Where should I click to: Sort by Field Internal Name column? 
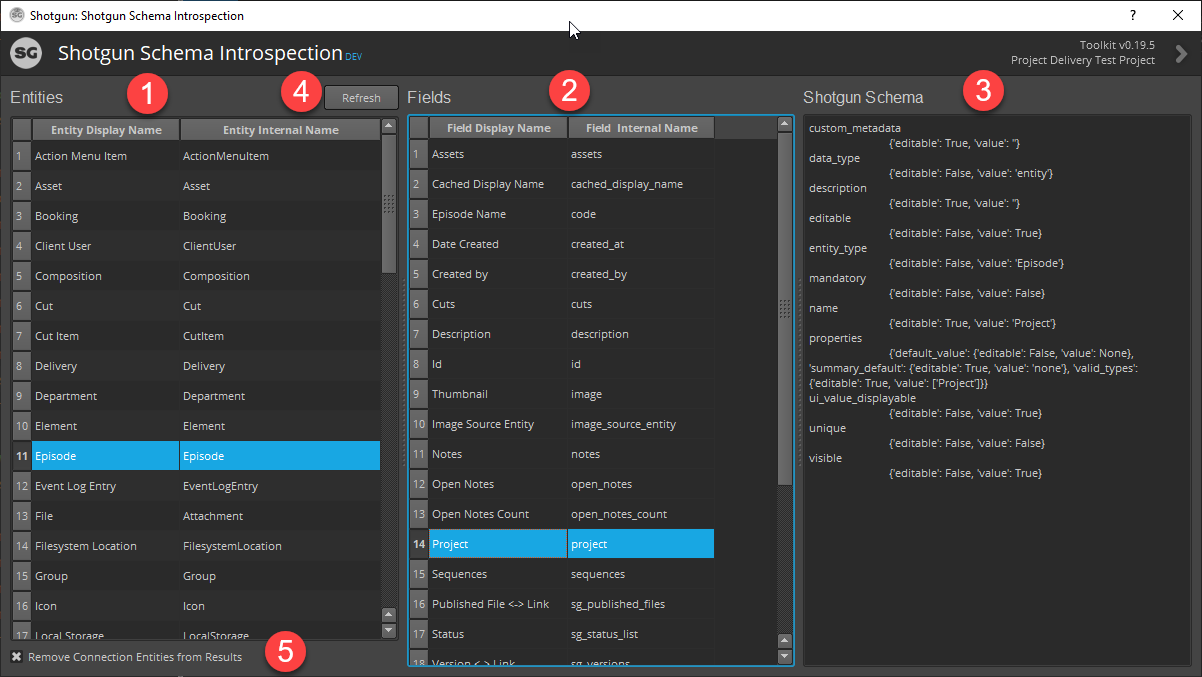pos(641,128)
